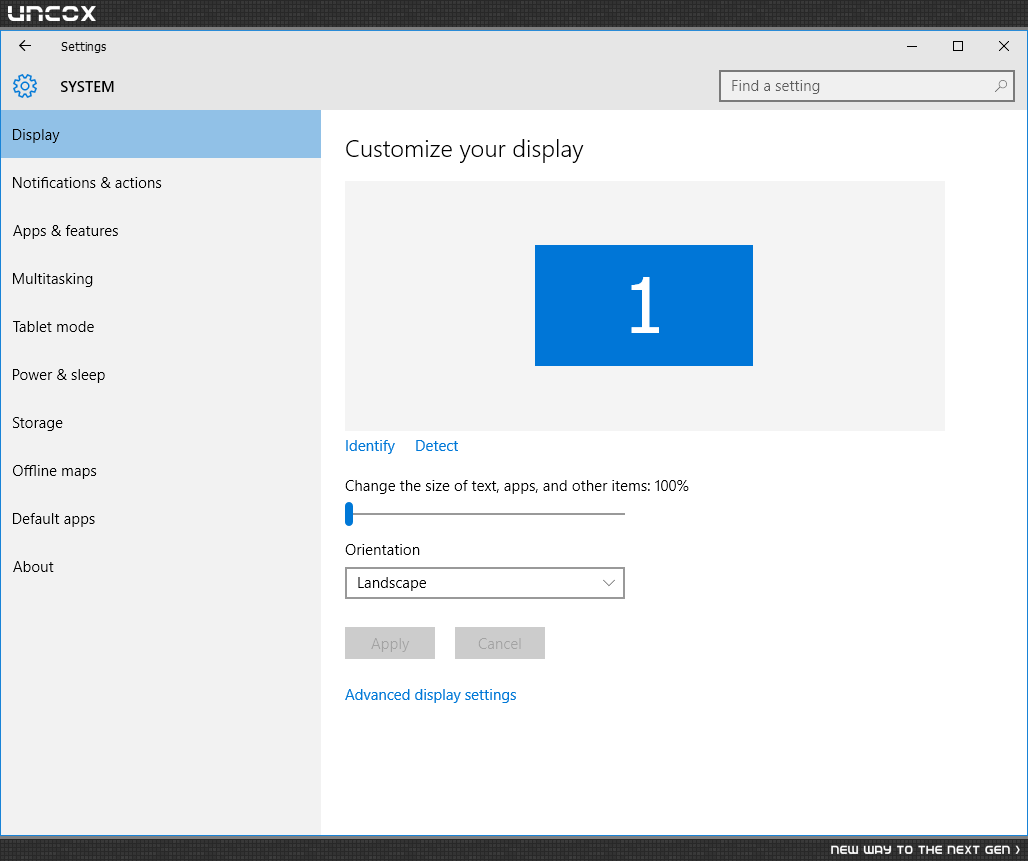Focus the Find a setting field
Screen dimensions: 1028x861
point(866,86)
